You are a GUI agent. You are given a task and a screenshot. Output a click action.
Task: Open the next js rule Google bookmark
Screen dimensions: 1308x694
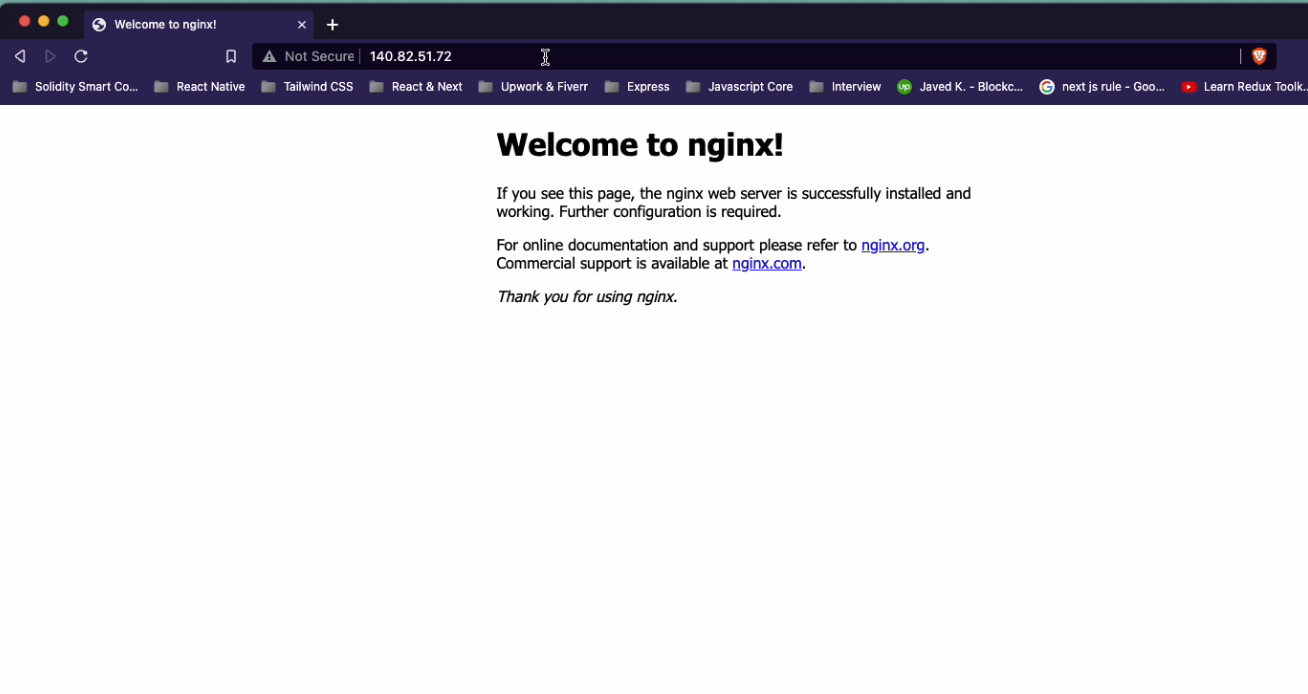point(1102,87)
